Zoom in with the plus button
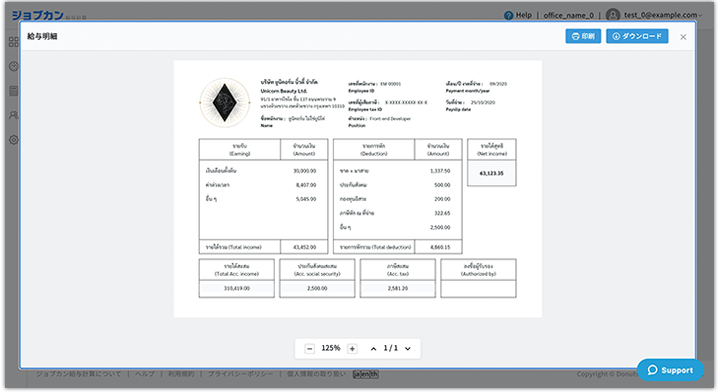 [352, 348]
